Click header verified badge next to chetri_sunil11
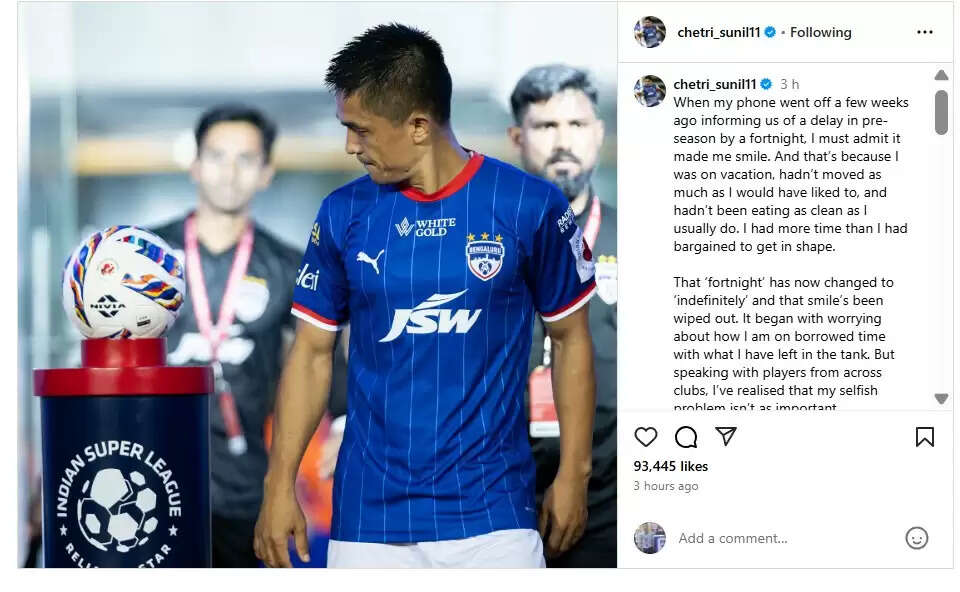Viewport: 960px width, 592px height. [x=770, y=32]
